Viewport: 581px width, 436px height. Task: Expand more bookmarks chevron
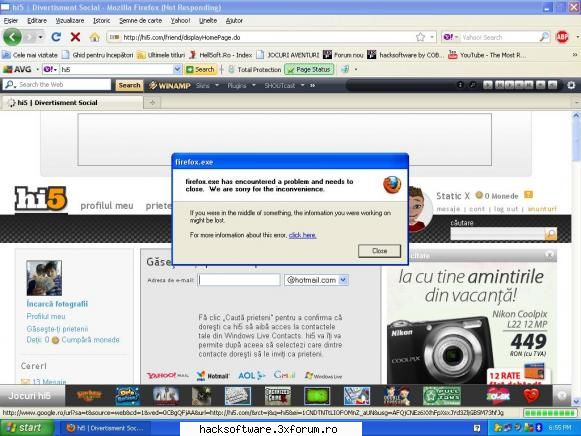pyautogui.click(x=575, y=55)
